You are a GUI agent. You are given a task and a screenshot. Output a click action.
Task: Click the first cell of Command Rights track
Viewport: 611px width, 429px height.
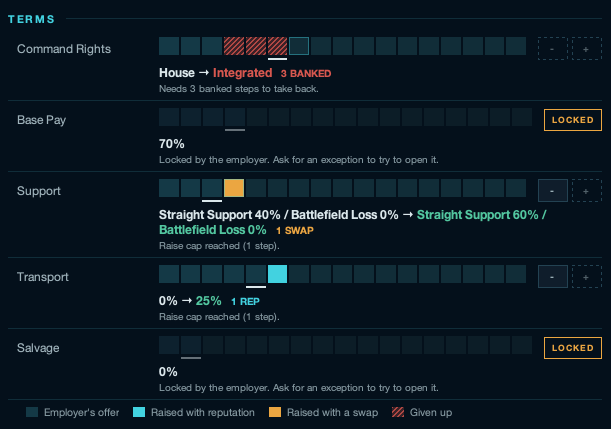click(169, 46)
